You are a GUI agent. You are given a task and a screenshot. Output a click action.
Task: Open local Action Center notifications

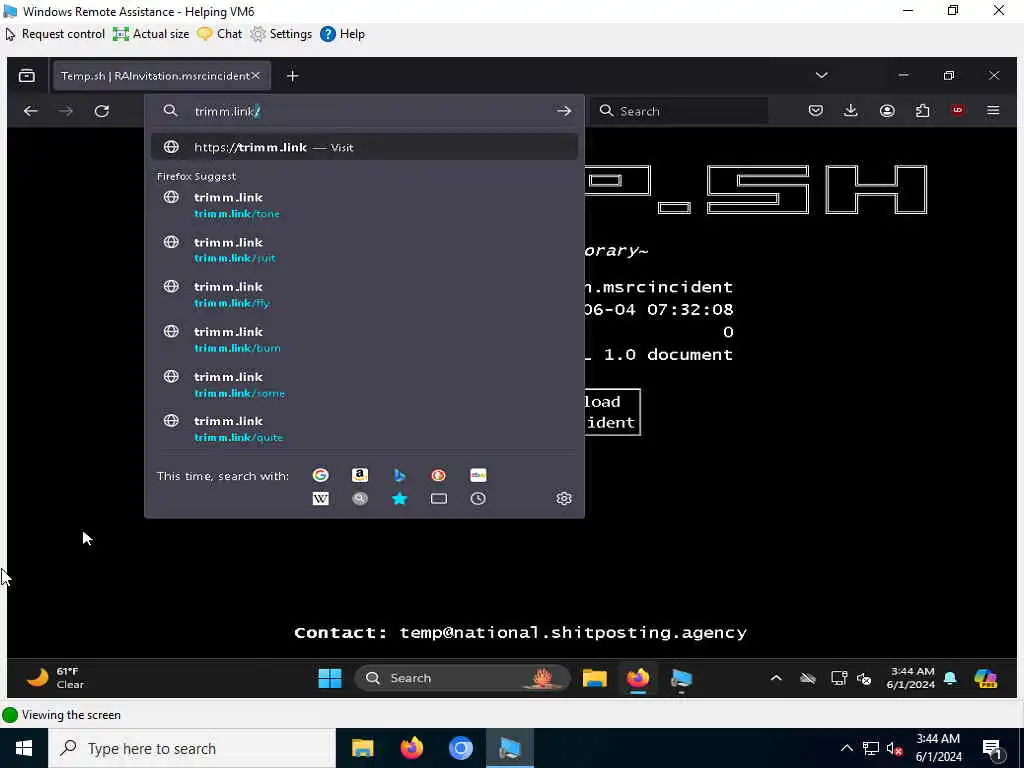[993, 750]
